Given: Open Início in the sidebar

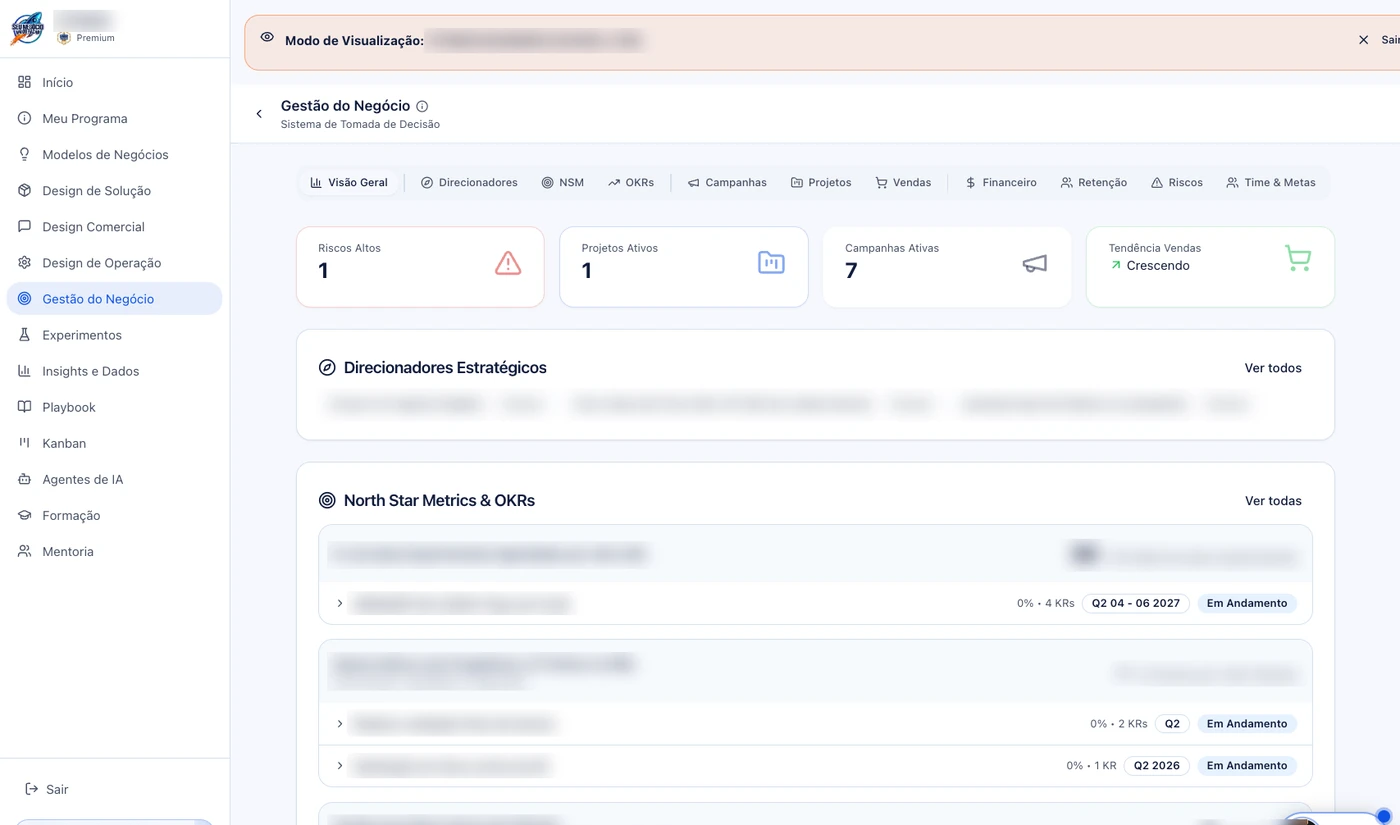Looking at the screenshot, I should point(114,82).
